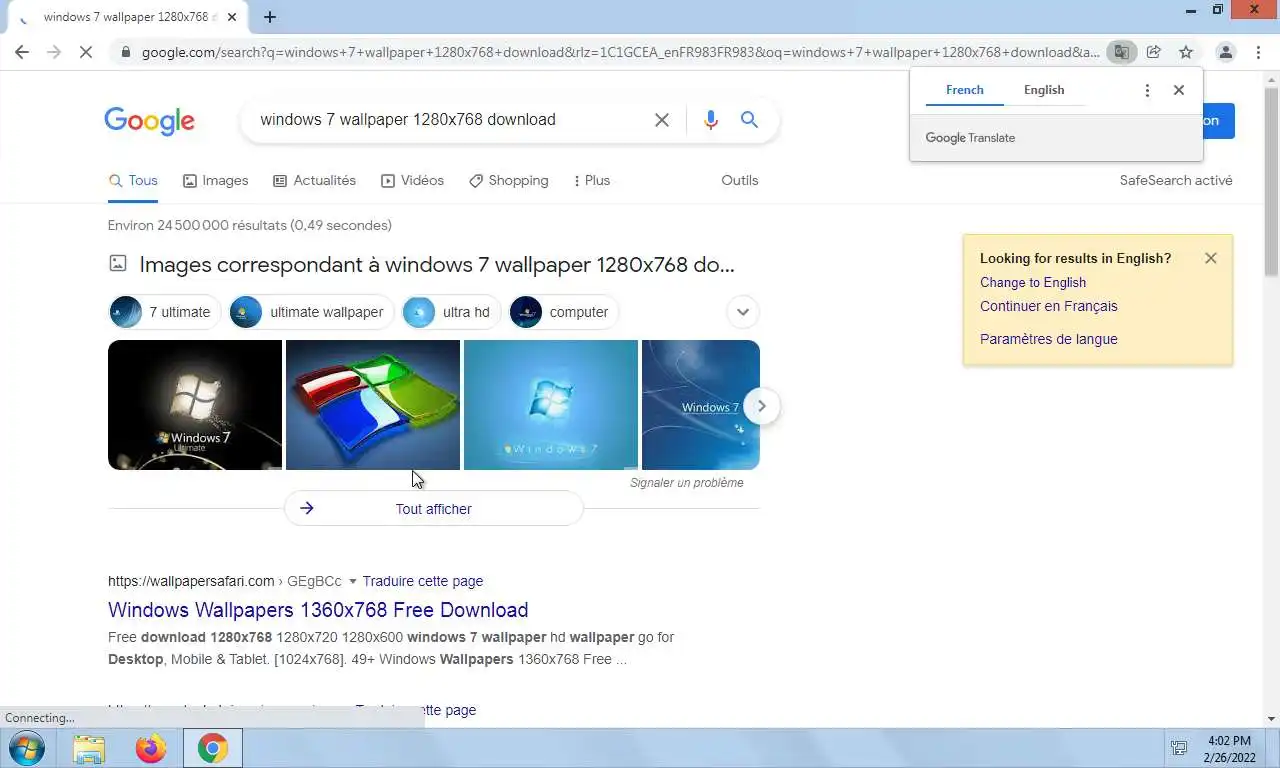1280x768 pixels.
Task: Share this page from the address bar
Action: 1153,52
